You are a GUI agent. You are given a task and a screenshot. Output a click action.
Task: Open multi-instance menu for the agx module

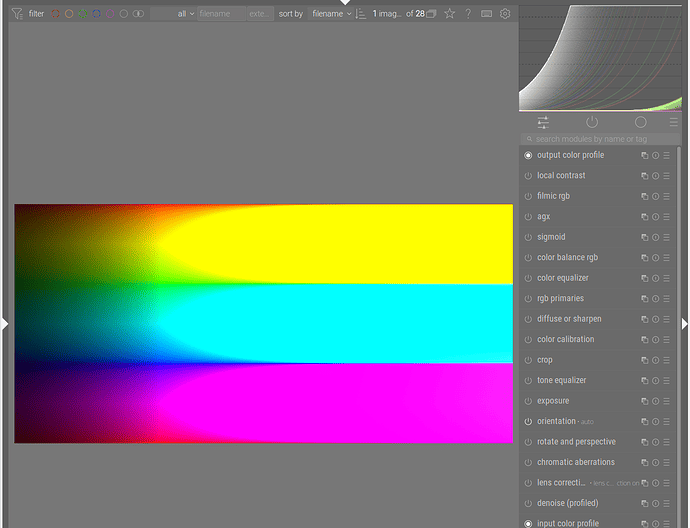[x=645, y=216]
